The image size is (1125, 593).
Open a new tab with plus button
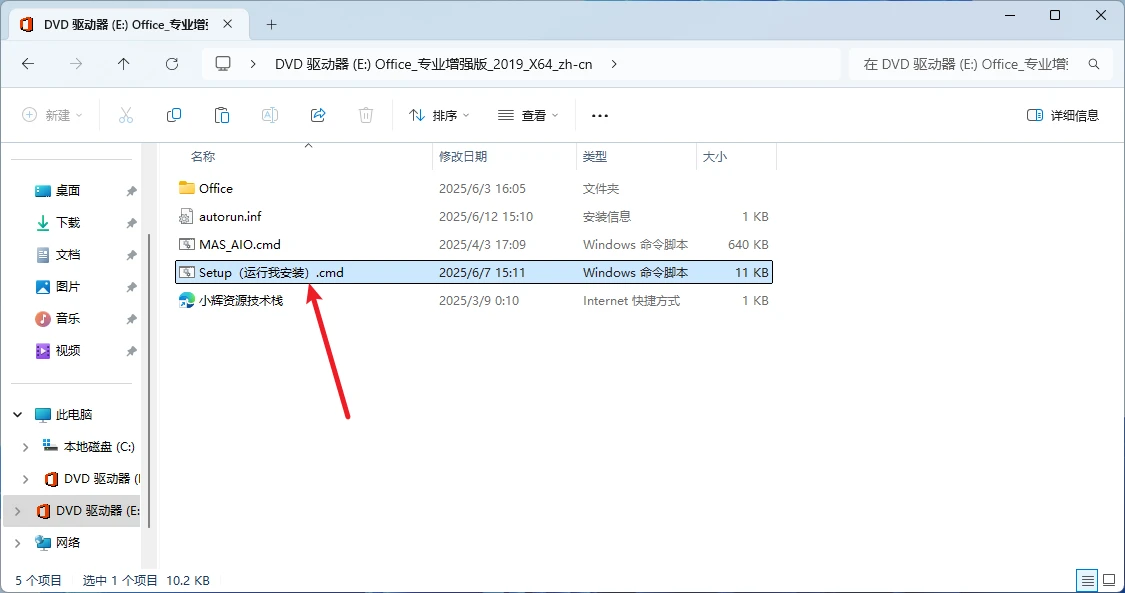271,24
